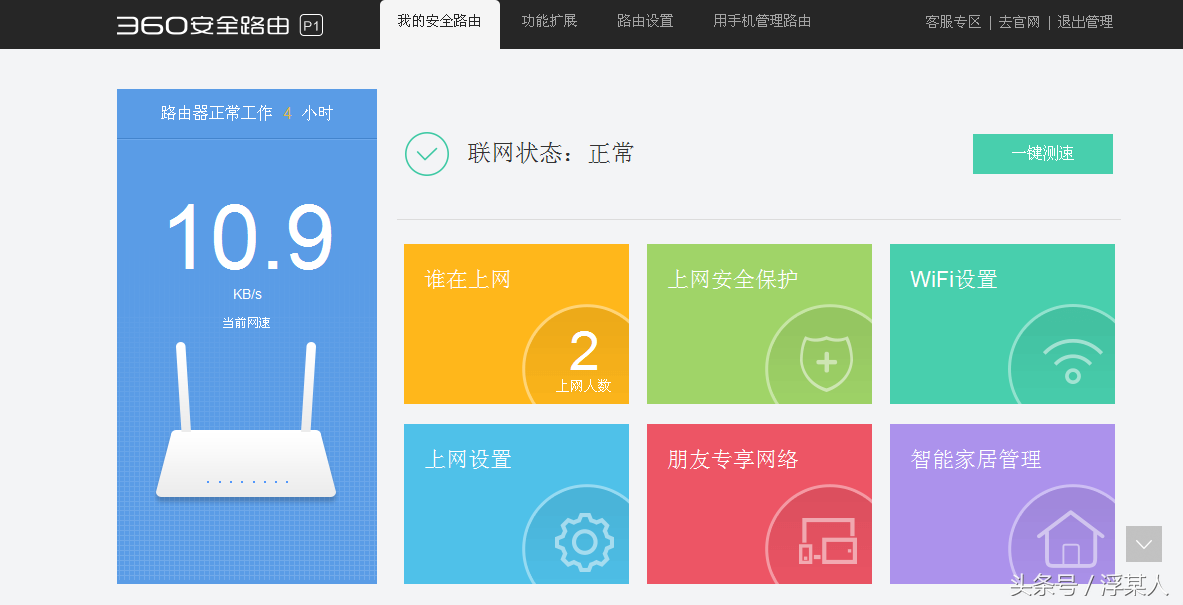This screenshot has width=1183, height=605.
Task: Click the guest devices icon
Action: click(828, 541)
